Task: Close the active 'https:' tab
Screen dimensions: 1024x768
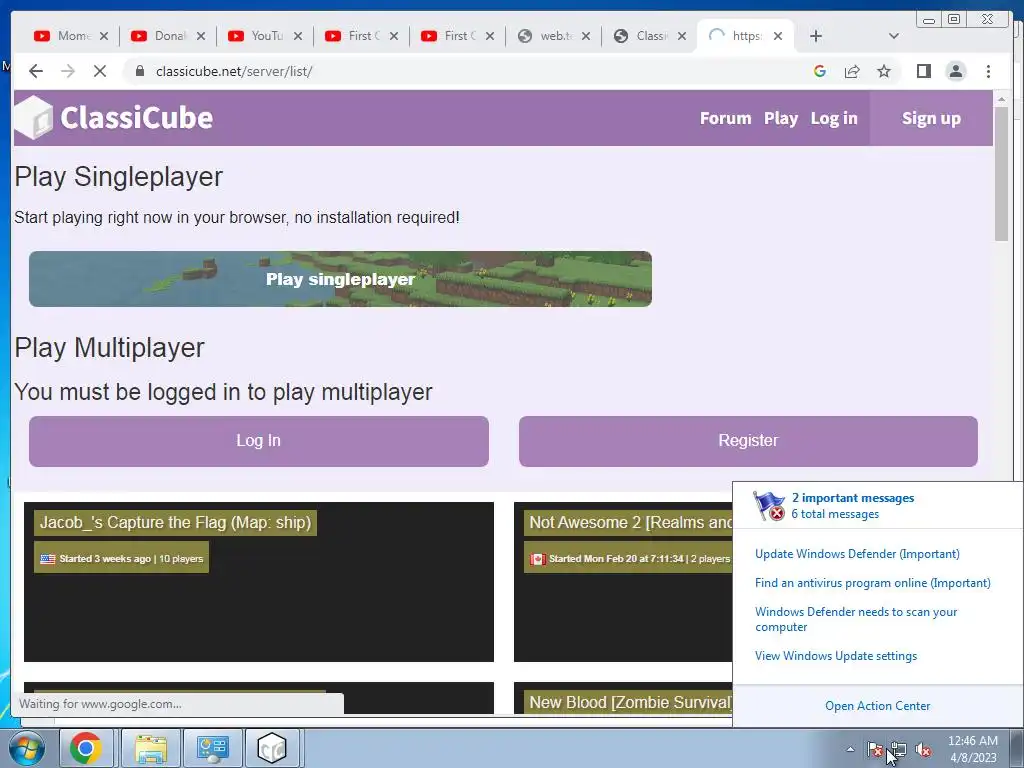Action: (778, 37)
